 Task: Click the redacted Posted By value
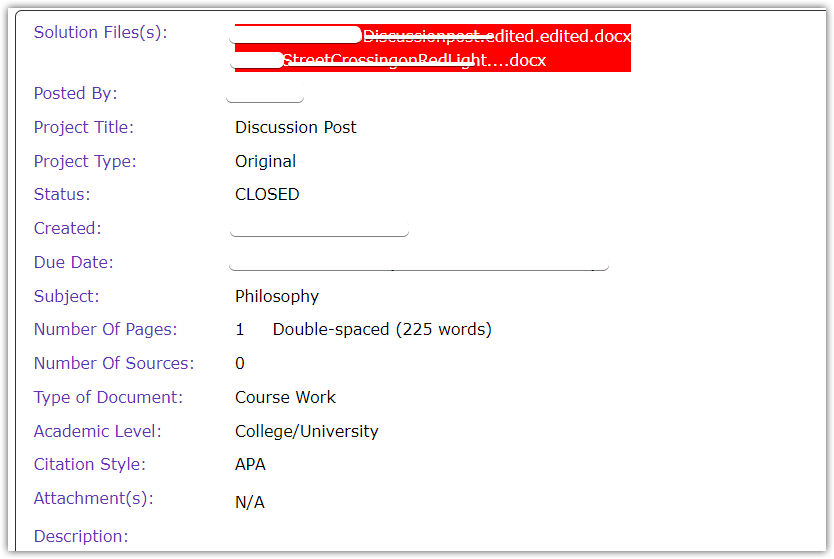(265, 93)
